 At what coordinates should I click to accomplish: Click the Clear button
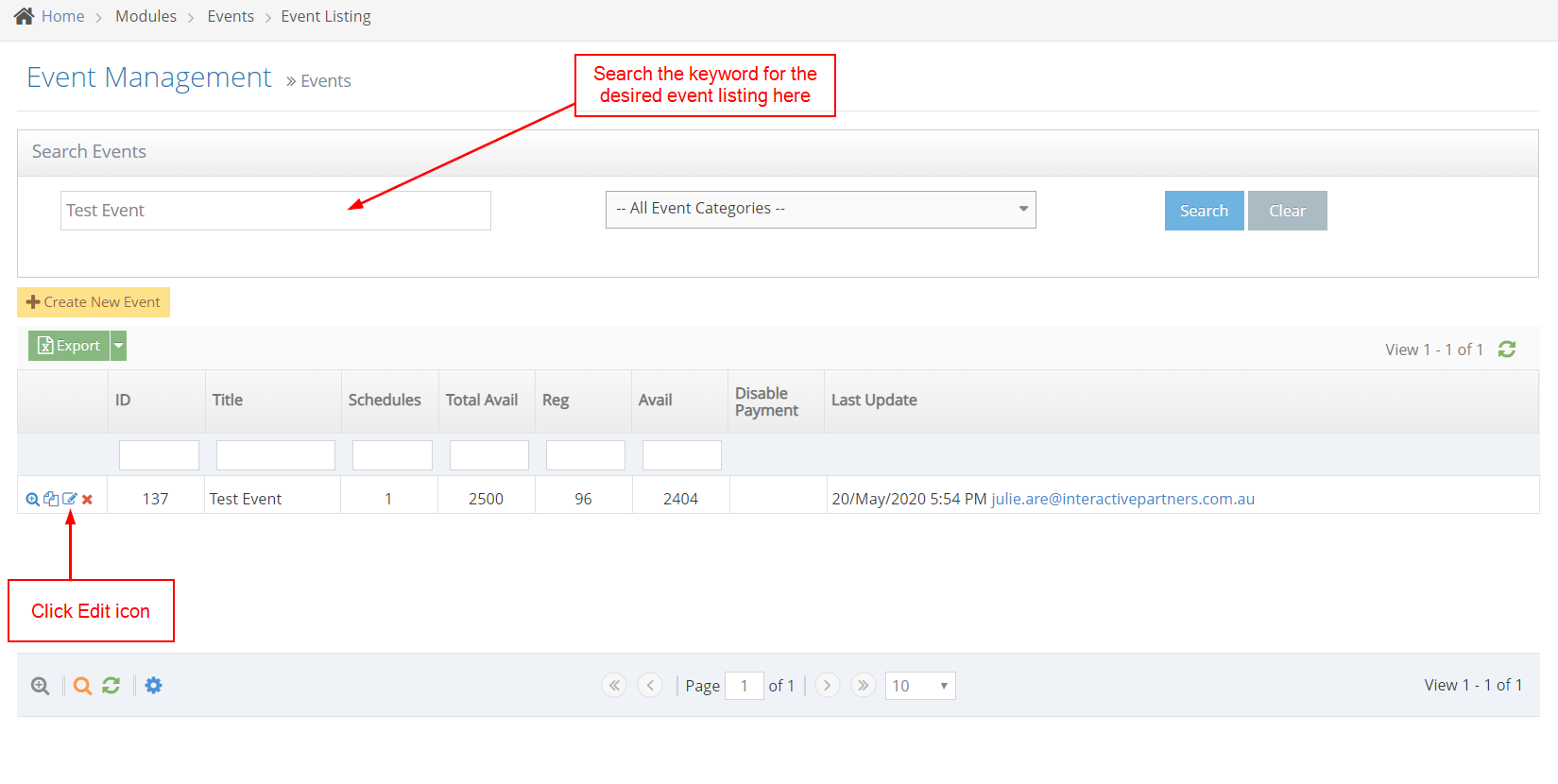(1287, 211)
